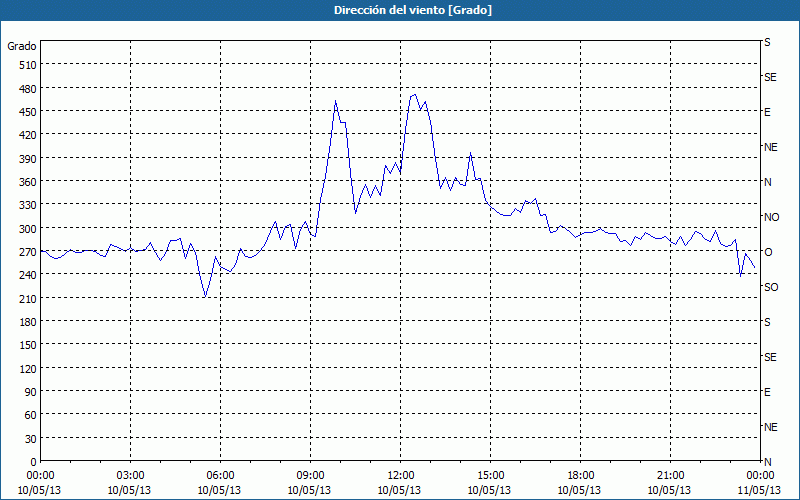Choose the 300 y-axis label
800x500 pixels.
(x=29, y=229)
